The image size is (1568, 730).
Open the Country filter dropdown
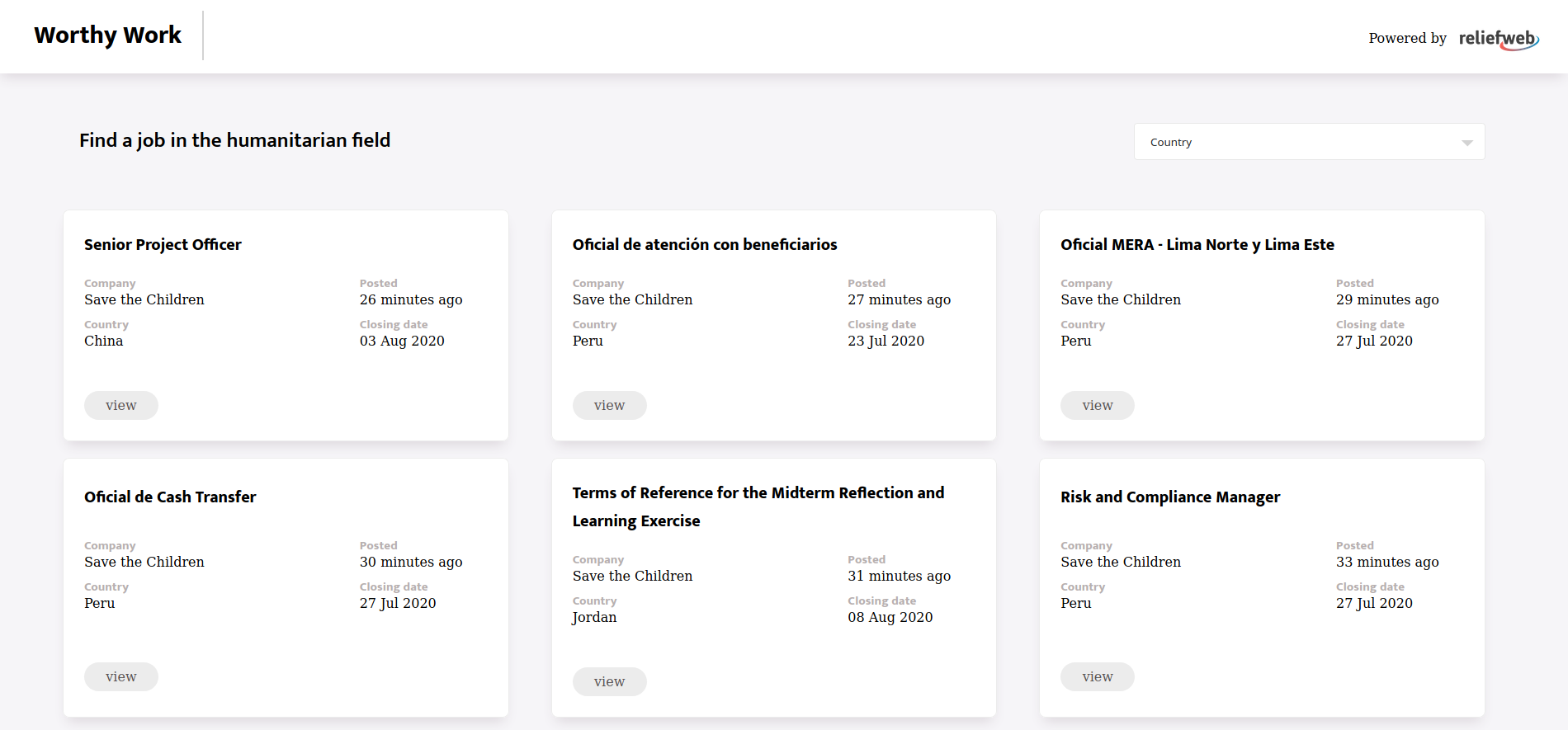[1309, 142]
